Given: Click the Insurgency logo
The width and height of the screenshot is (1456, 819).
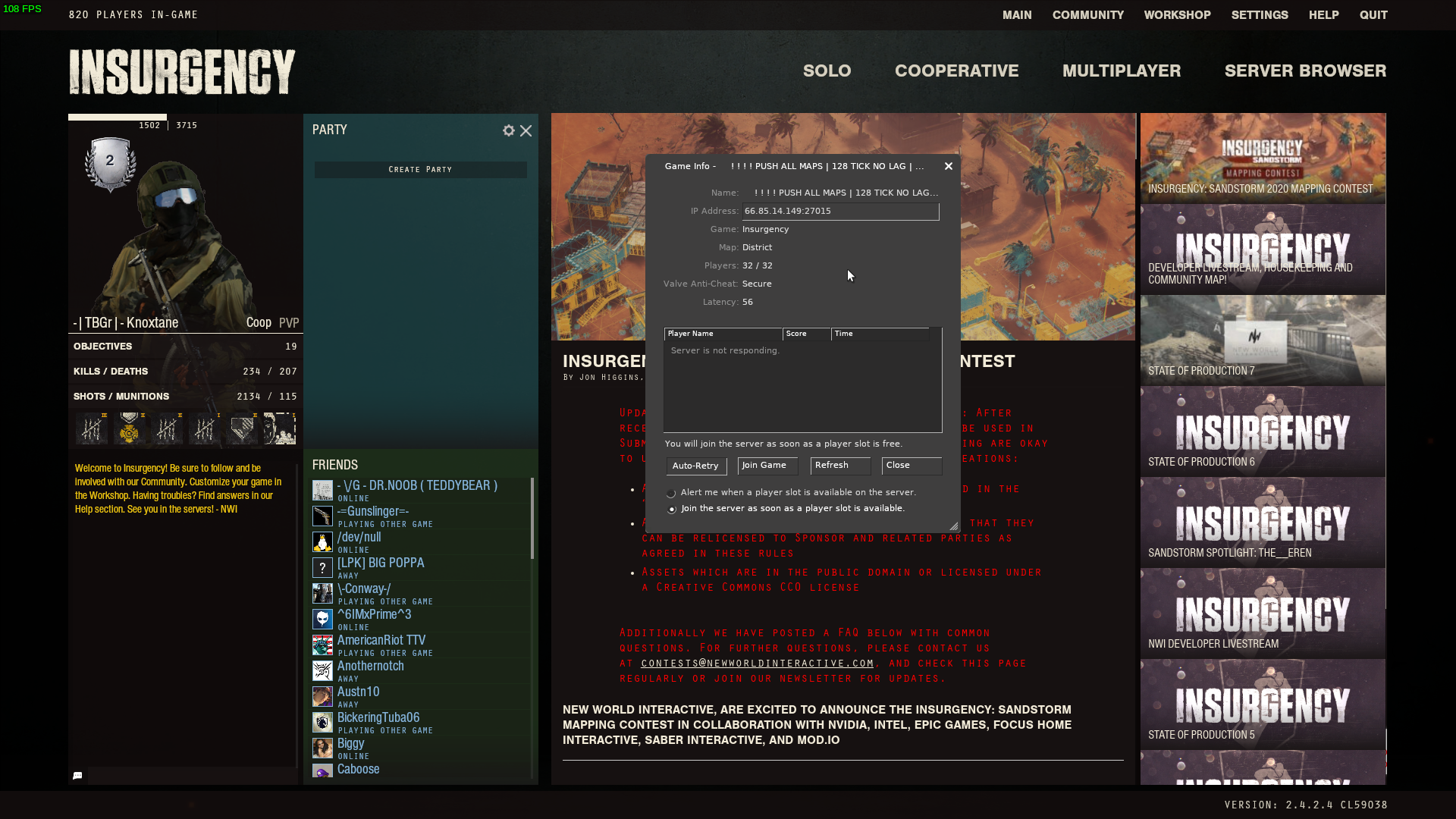Looking at the screenshot, I should pos(182,72).
